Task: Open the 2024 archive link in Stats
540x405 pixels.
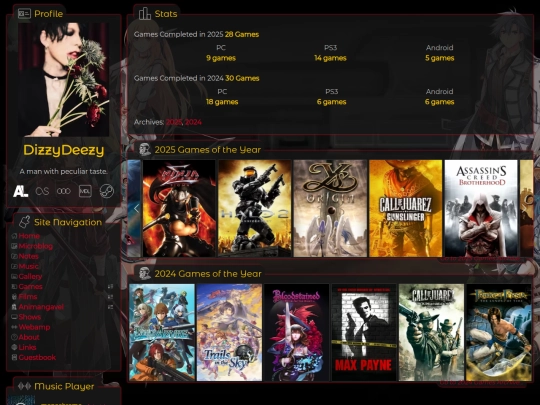Action: pyautogui.click(x=193, y=122)
